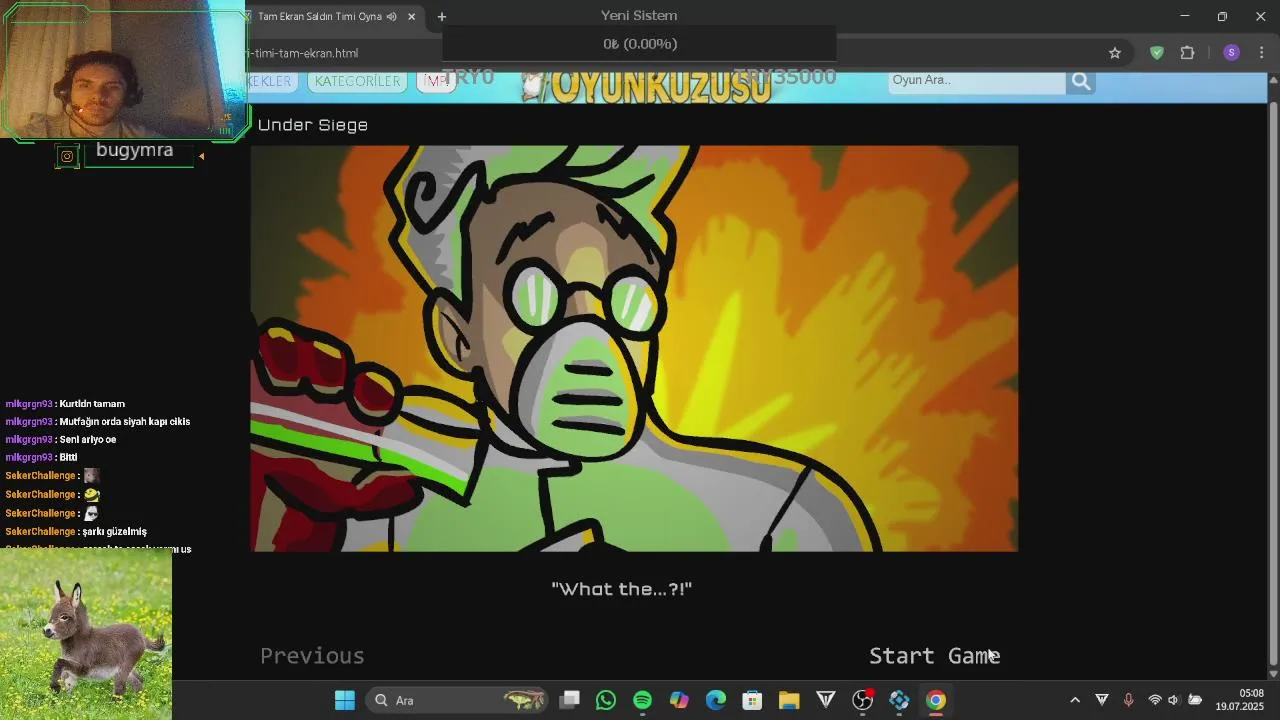Click the "What the...?!" caption text
The width and height of the screenshot is (1280, 720).
pyautogui.click(x=621, y=589)
